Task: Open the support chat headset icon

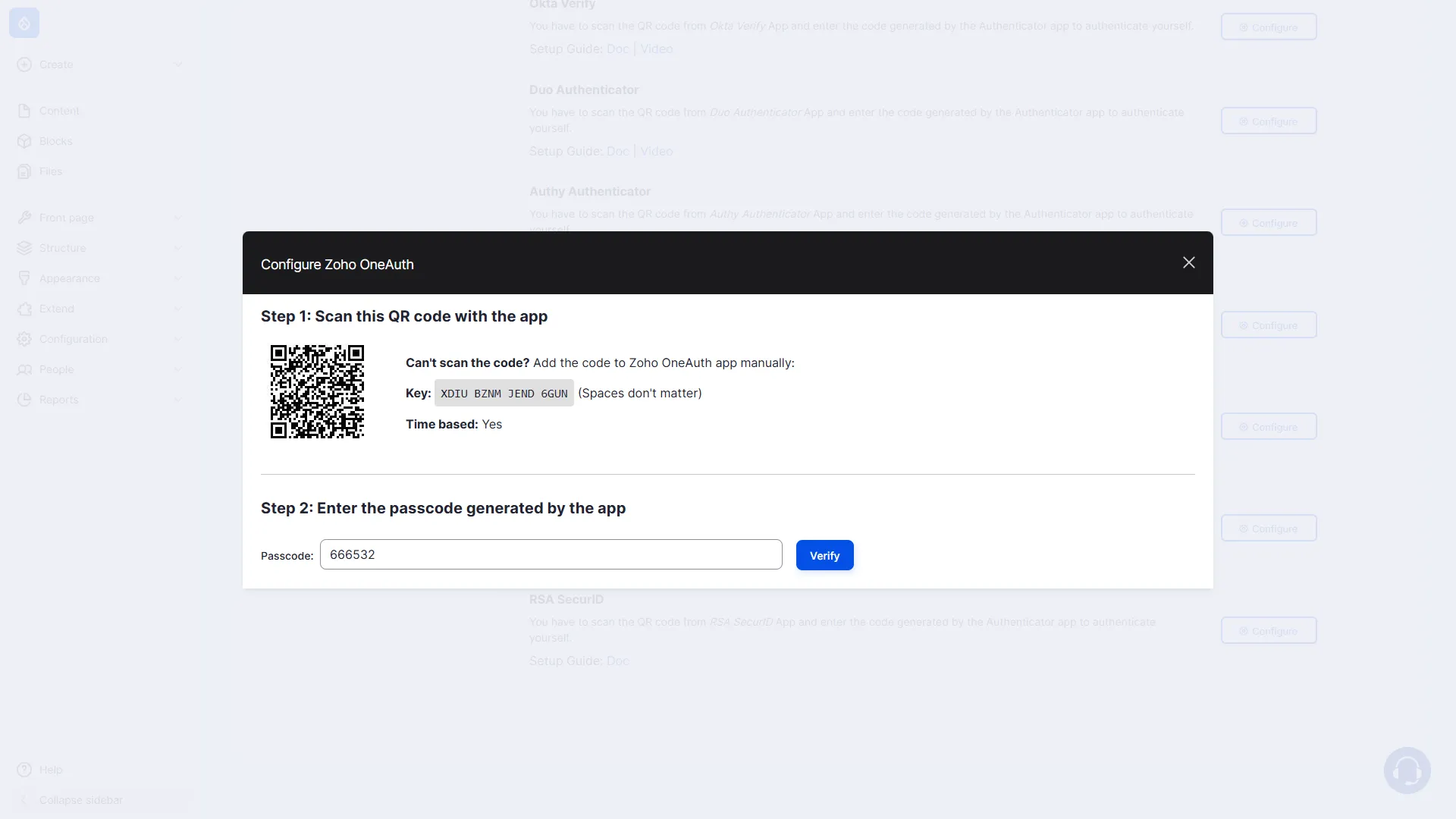Action: (x=1407, y=770)
